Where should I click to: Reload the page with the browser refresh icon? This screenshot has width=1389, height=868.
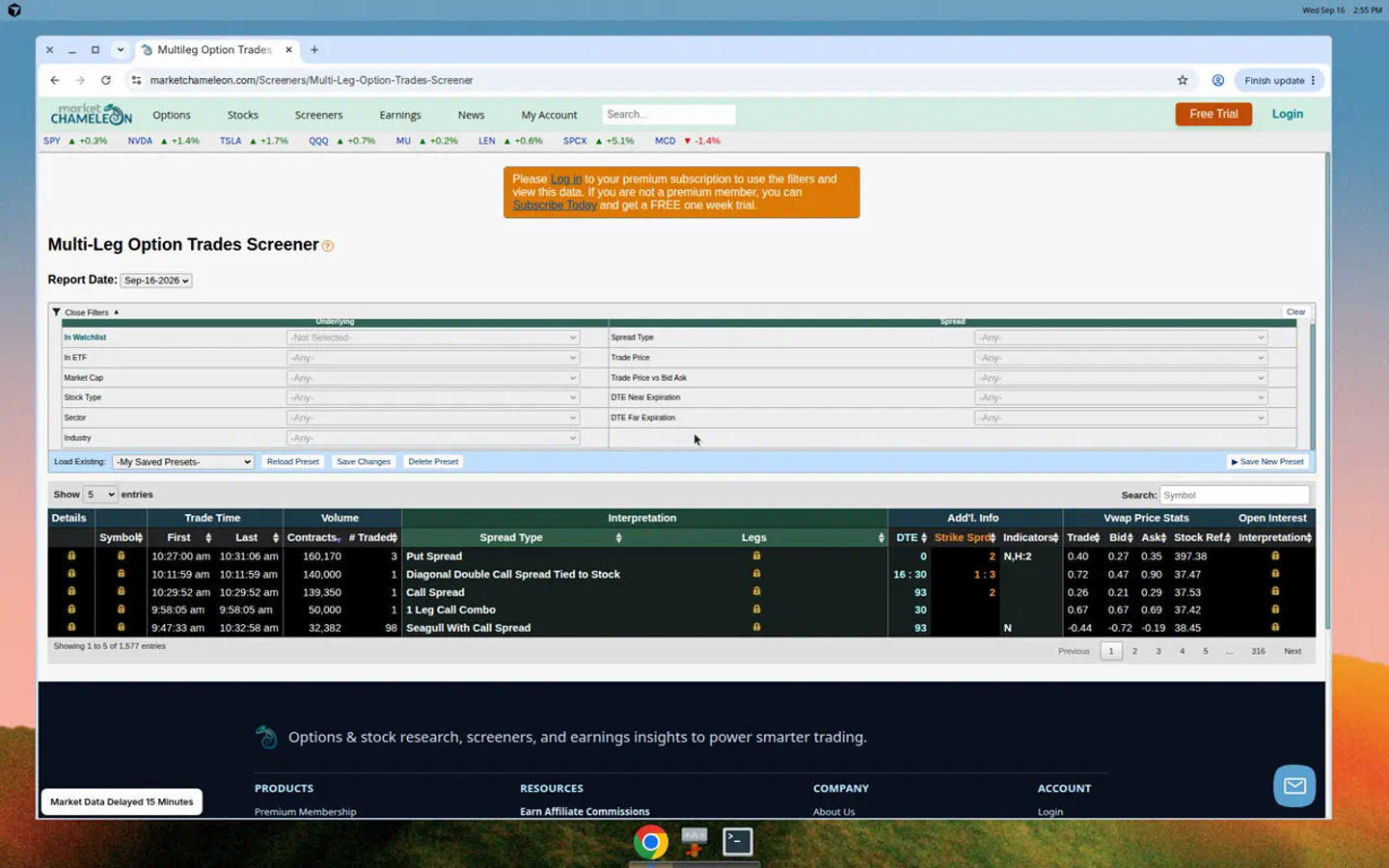(x=106, y=80)
